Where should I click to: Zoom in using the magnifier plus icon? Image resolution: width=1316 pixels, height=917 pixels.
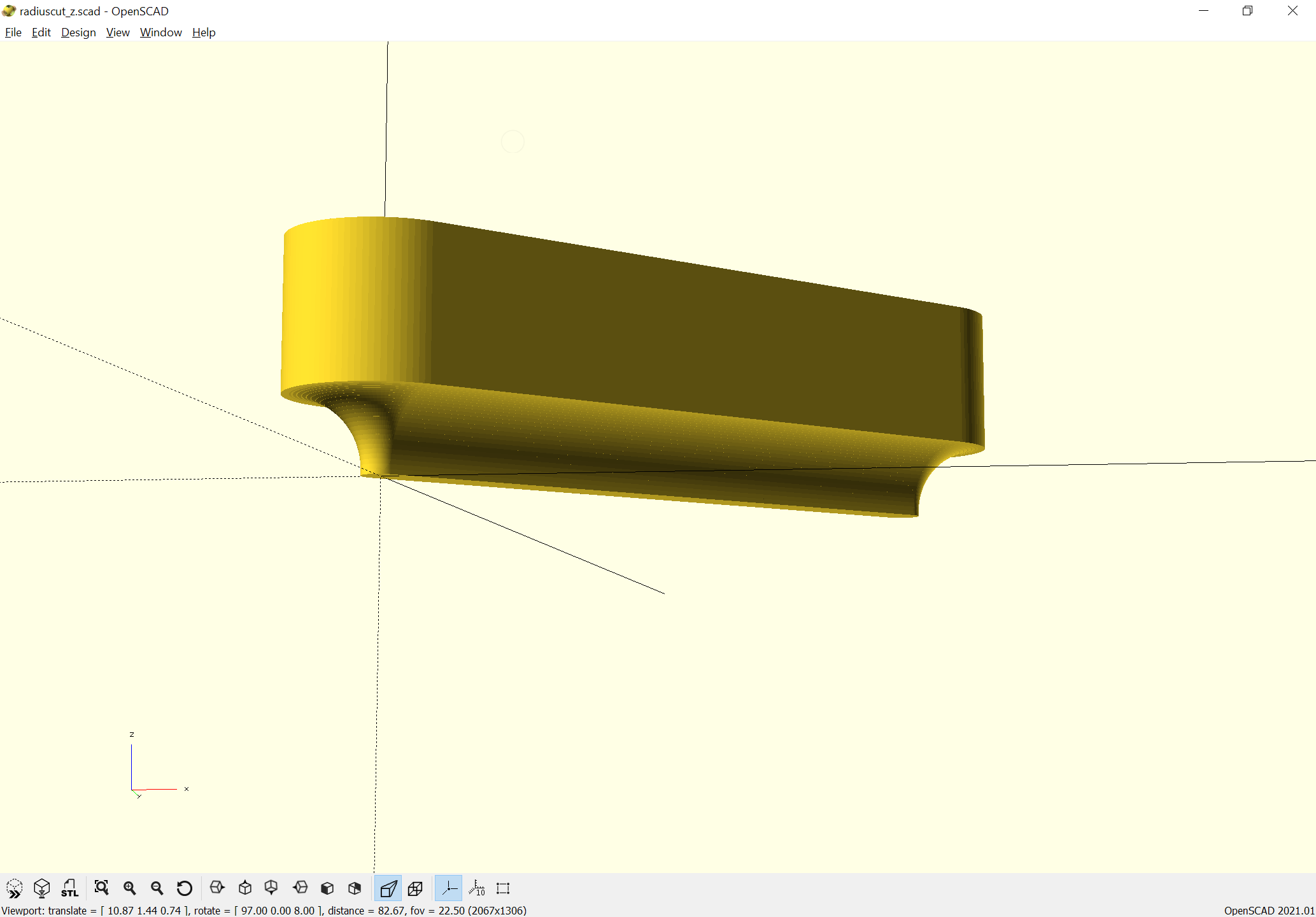(x=129, y=888)
